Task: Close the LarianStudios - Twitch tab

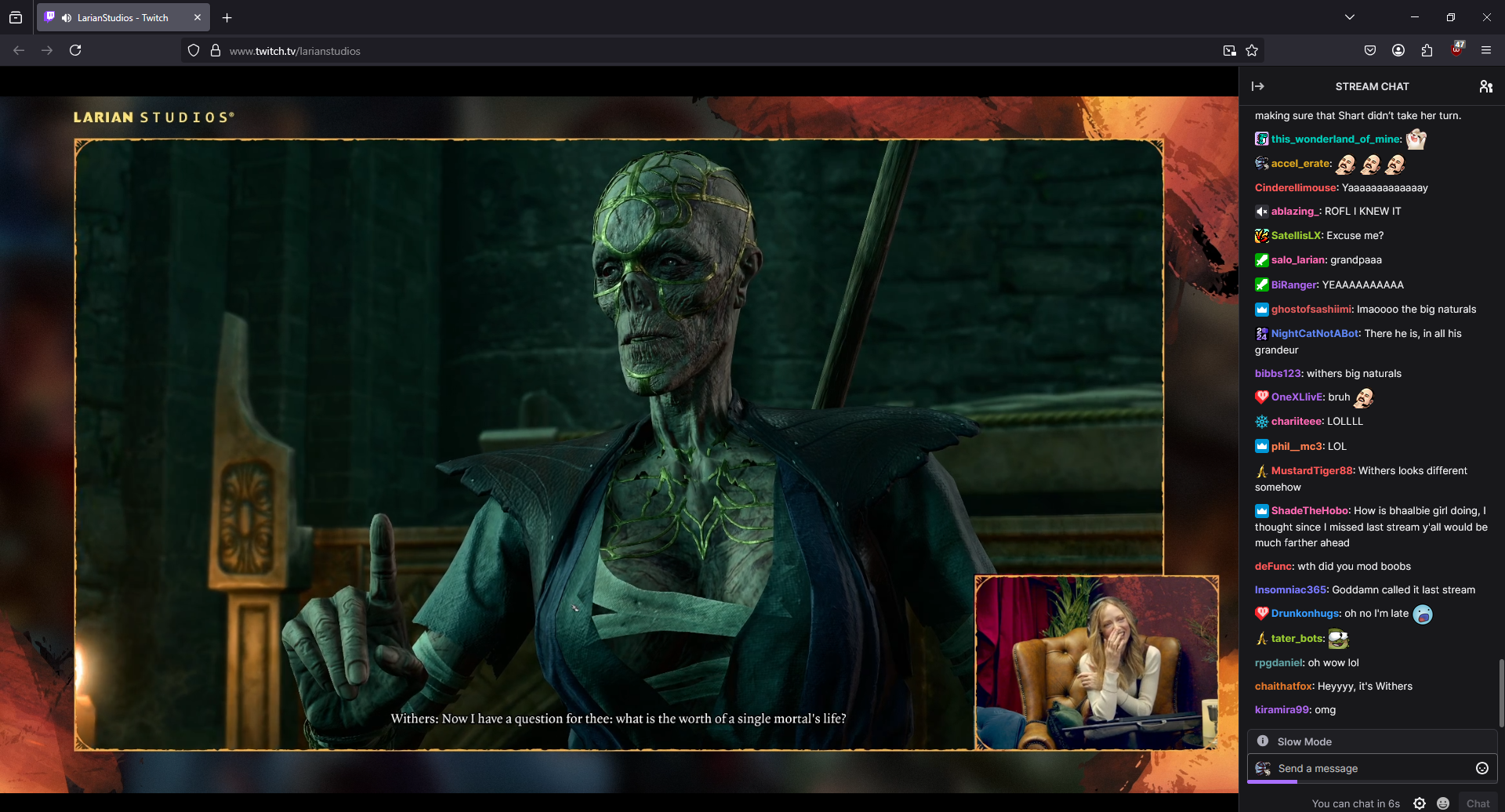Action: (198, 17)
